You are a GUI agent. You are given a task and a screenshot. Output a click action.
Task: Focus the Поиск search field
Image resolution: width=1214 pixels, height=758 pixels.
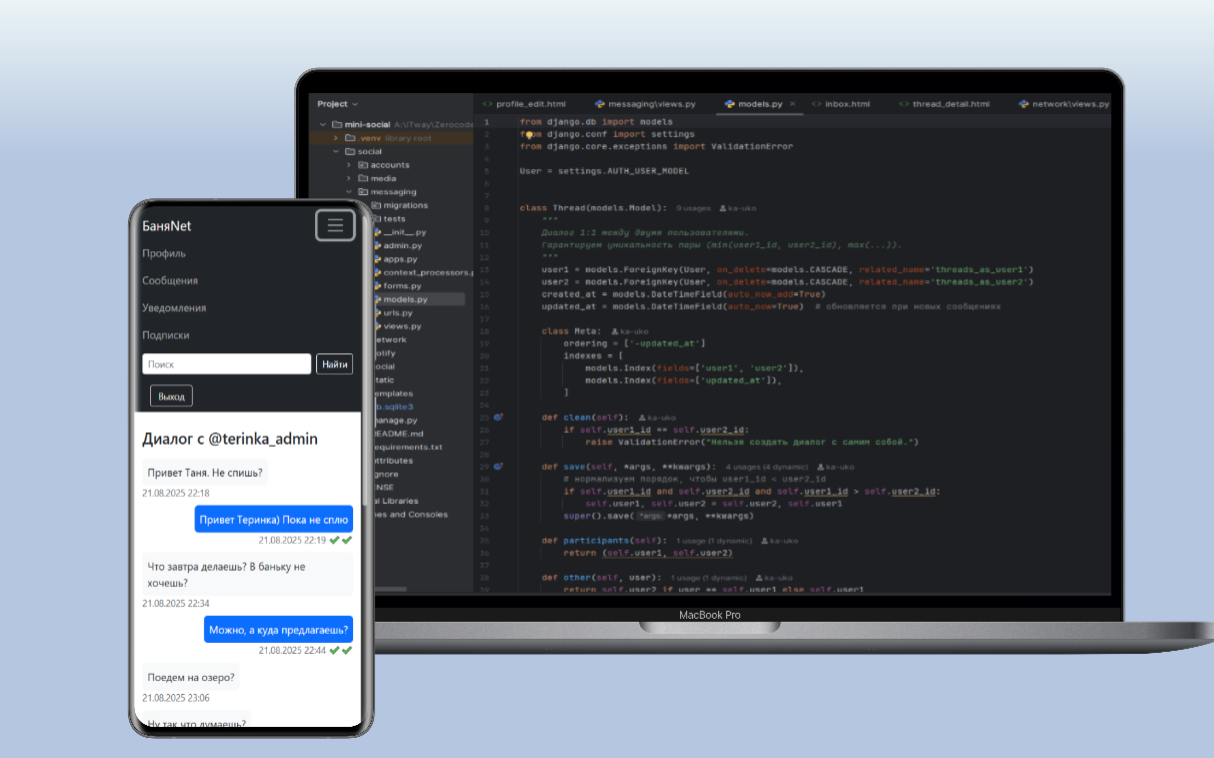[x=226, y=364]
